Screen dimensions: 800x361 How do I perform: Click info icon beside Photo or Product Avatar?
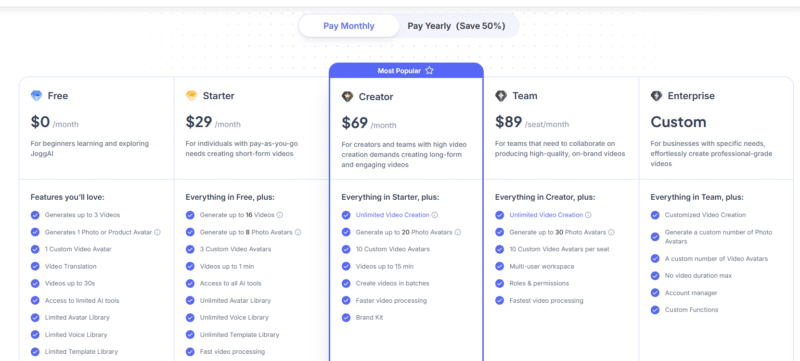[x=157, y=232]
